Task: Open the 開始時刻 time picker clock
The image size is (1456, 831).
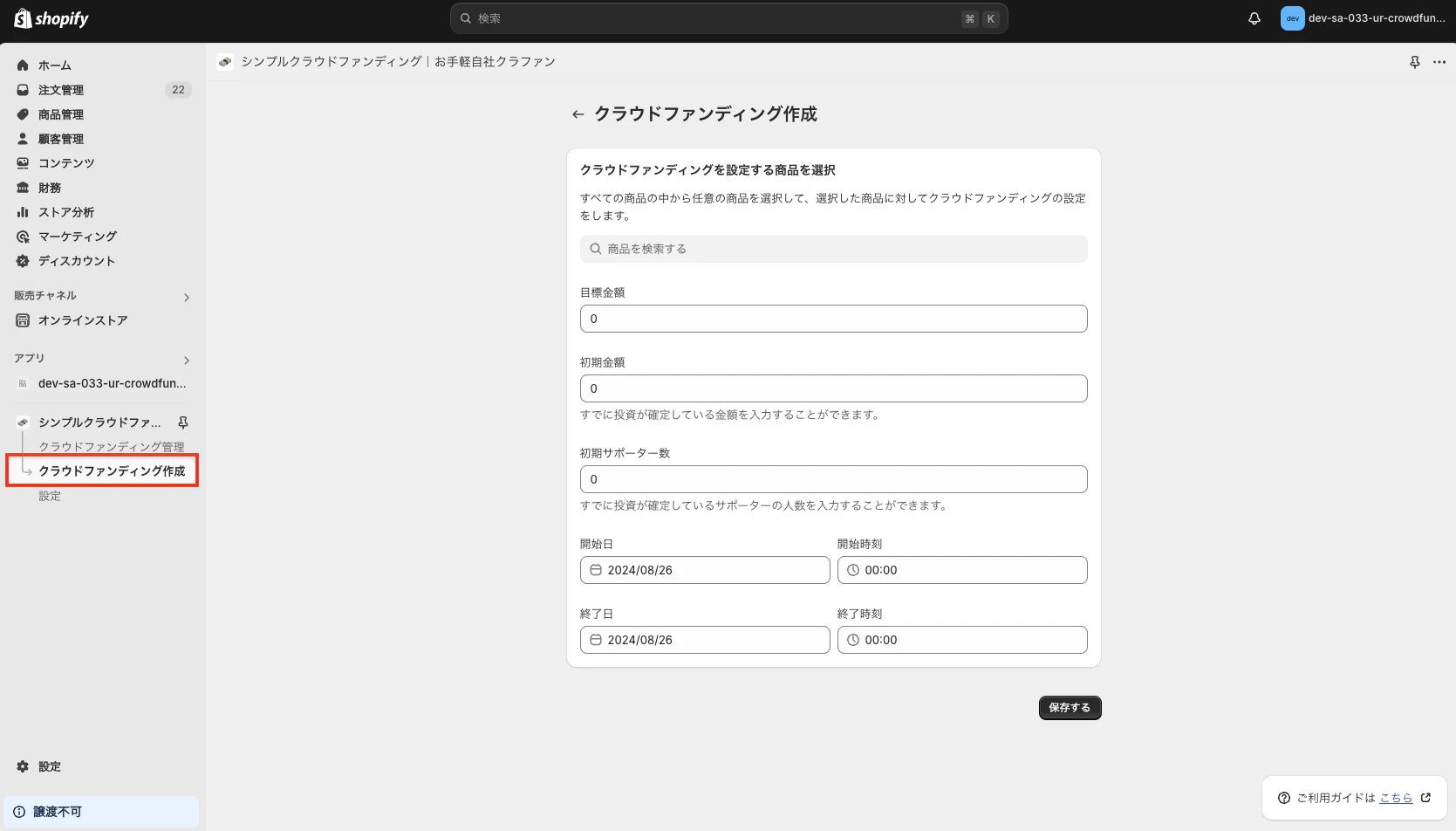Action: point(852,569)
